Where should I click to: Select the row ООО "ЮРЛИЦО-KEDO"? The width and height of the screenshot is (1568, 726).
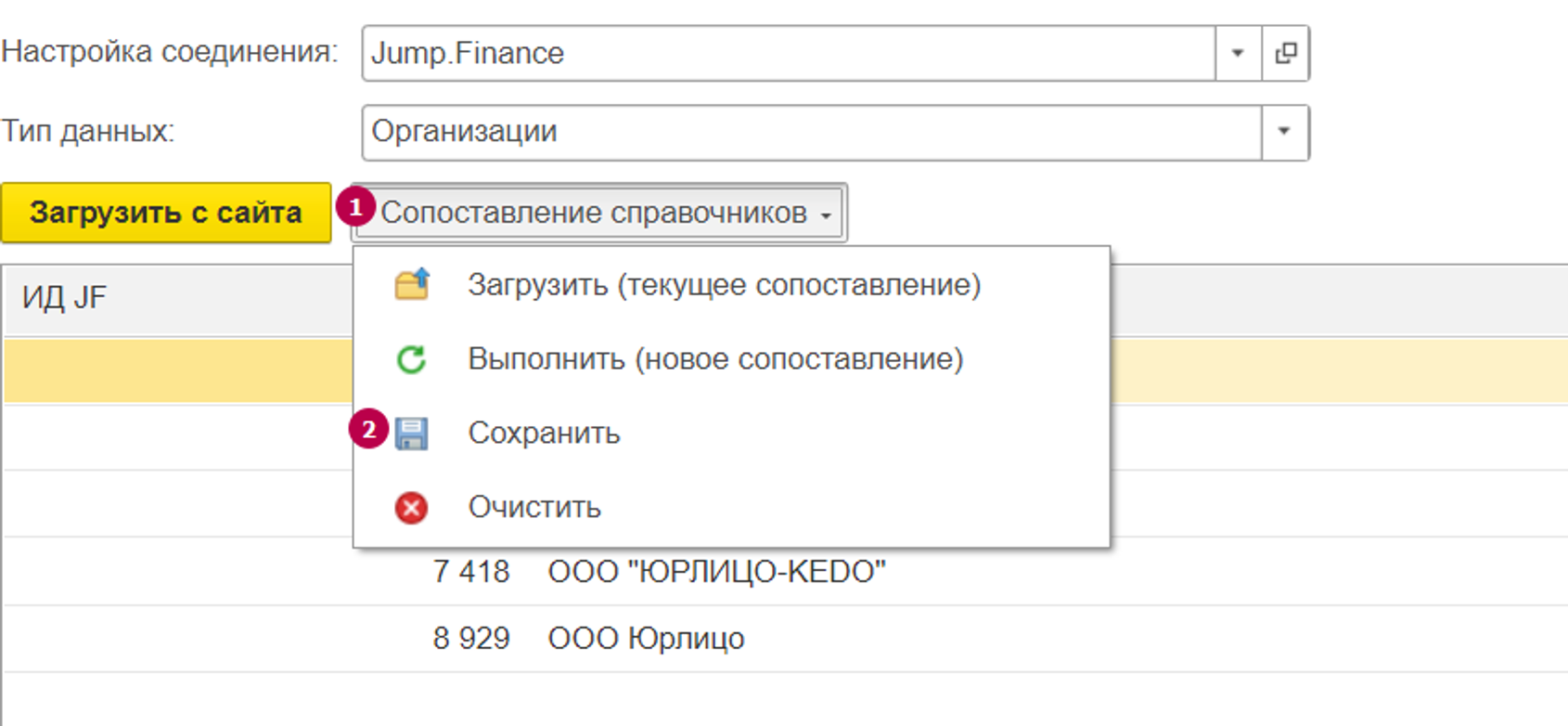[716, 572]
